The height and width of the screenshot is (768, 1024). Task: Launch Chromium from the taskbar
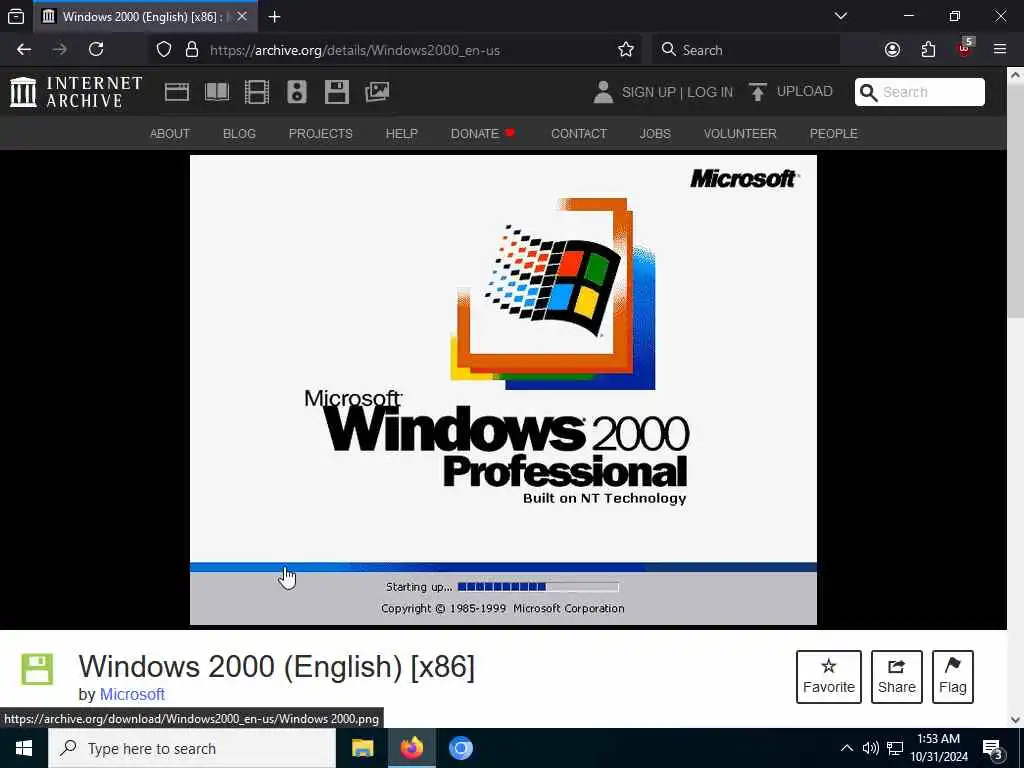[460, 748]
